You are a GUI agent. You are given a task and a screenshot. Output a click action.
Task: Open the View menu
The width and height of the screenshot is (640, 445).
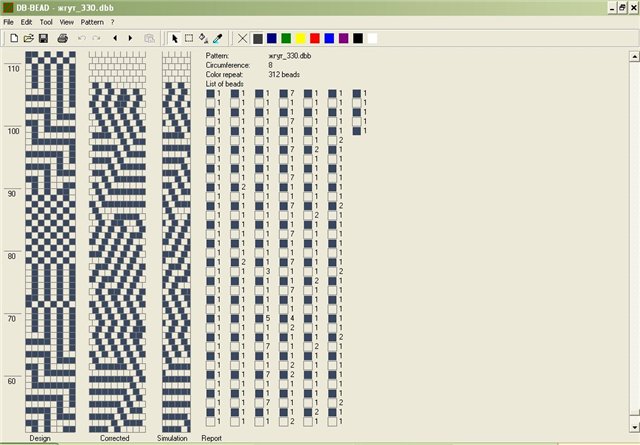(67, 22)
